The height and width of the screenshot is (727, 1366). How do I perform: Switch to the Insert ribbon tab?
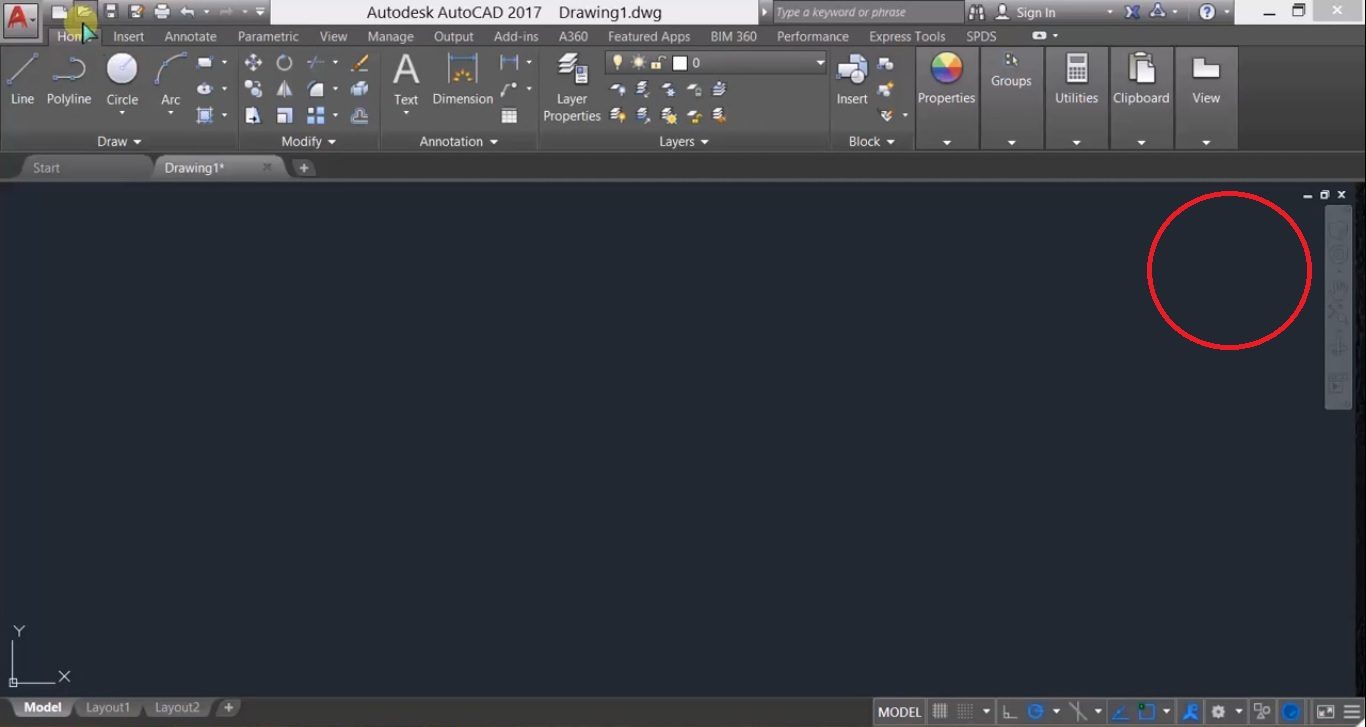(128, 36)
